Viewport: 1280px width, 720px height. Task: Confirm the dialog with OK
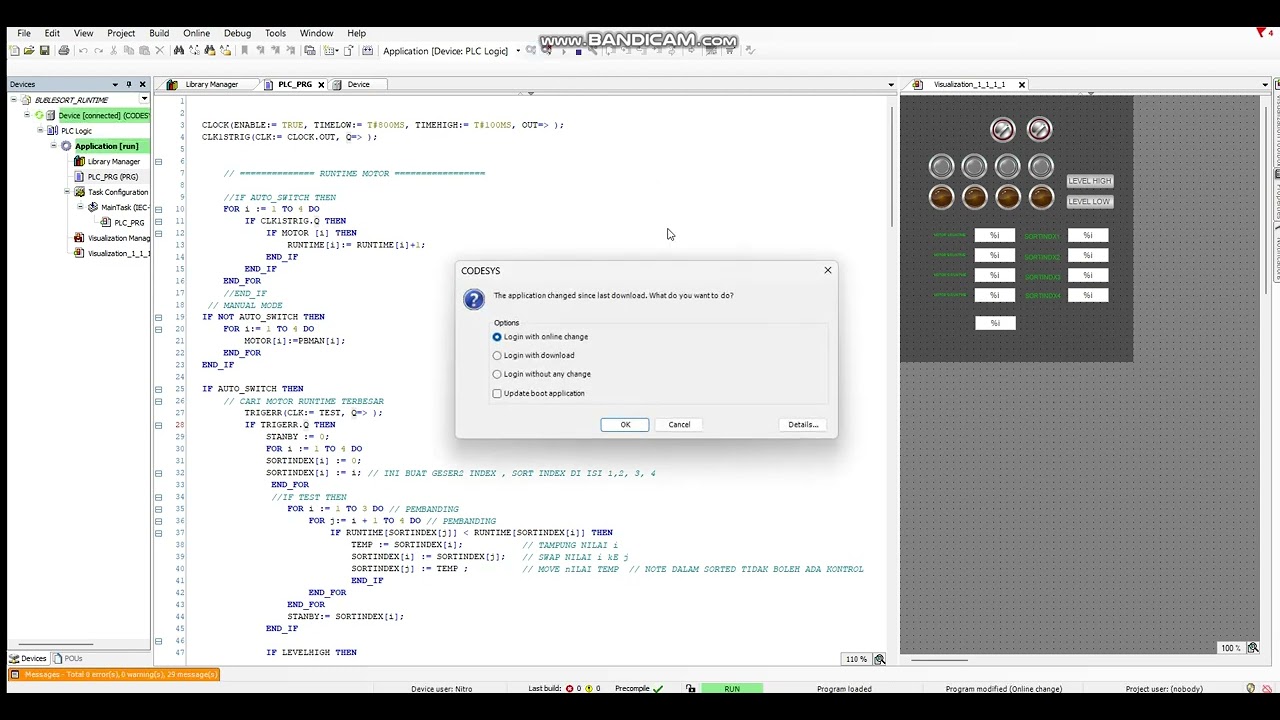pyautogui.click(x=625, y=425)
